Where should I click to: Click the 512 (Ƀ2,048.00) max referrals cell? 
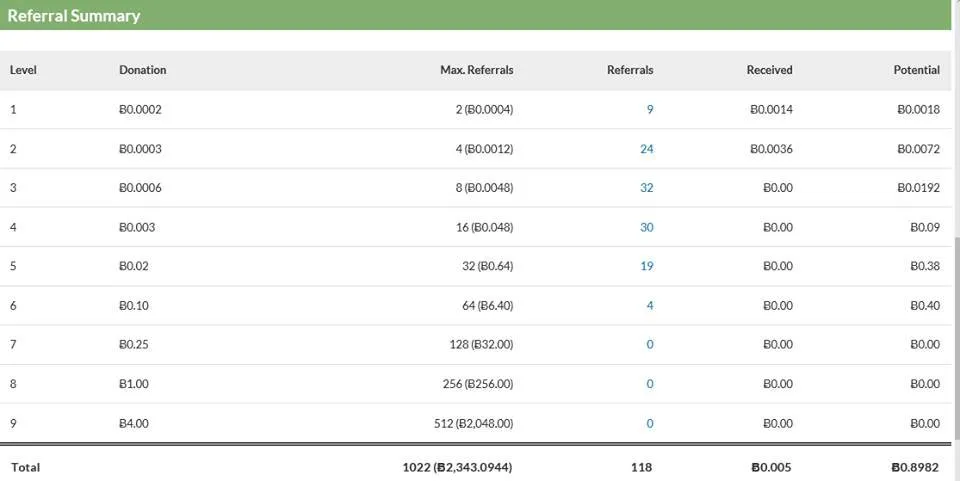(x=474, y=423)
